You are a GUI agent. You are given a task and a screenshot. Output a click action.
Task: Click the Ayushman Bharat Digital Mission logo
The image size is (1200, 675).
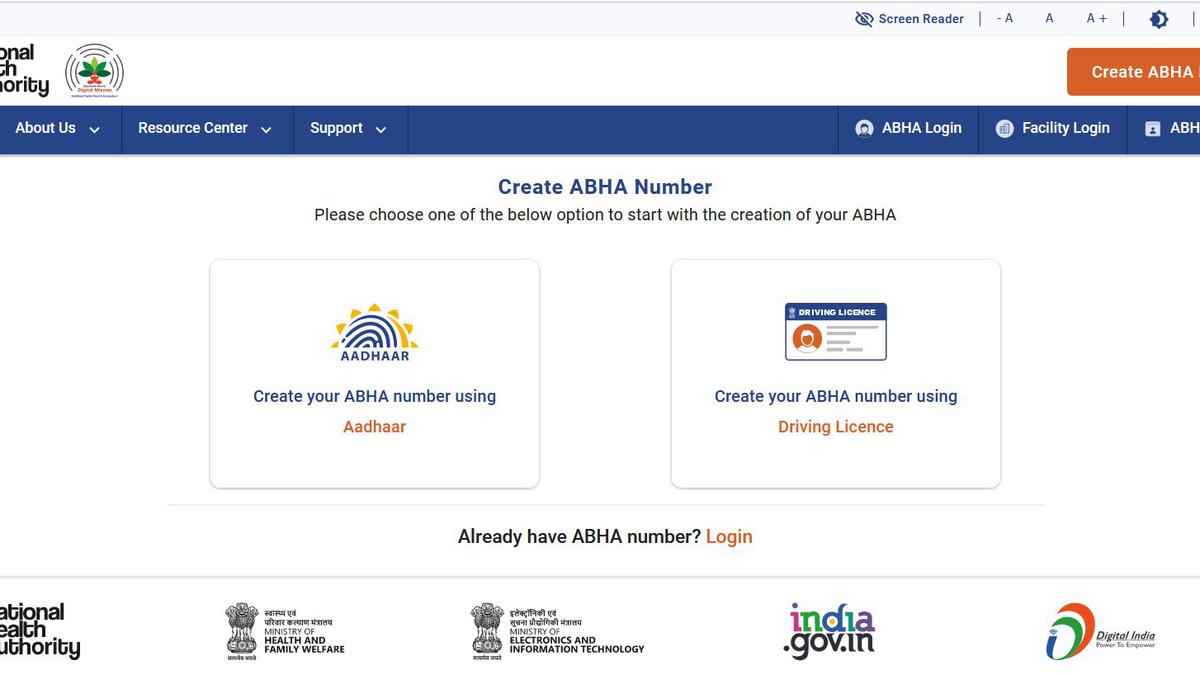[x=94, y=72]
